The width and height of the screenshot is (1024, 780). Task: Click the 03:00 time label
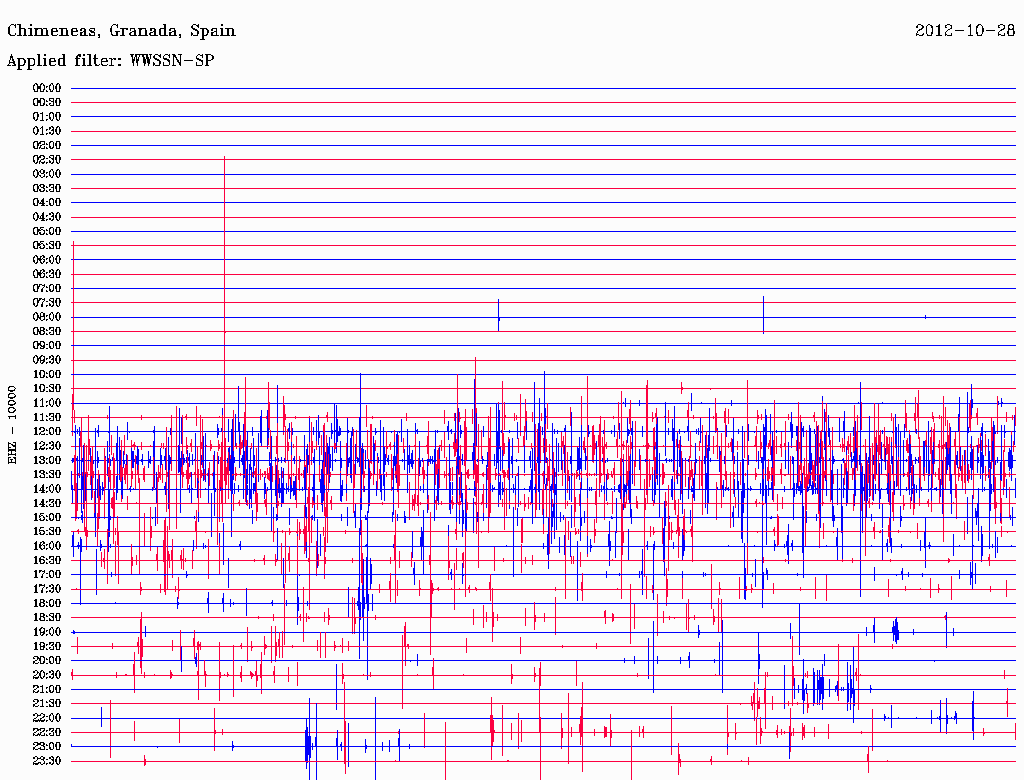[x=47, y=174]
